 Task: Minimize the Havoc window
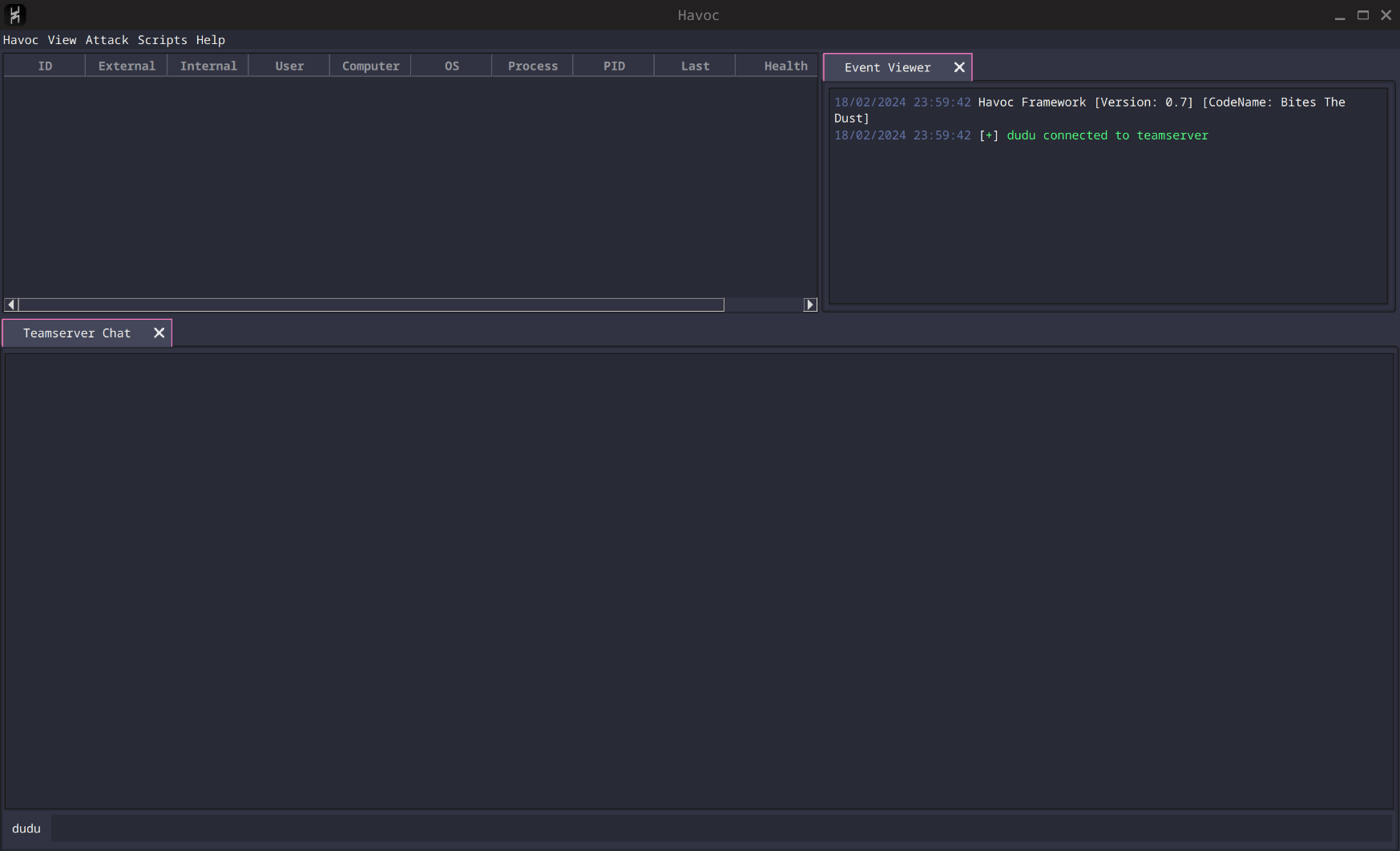point(1340,15)
